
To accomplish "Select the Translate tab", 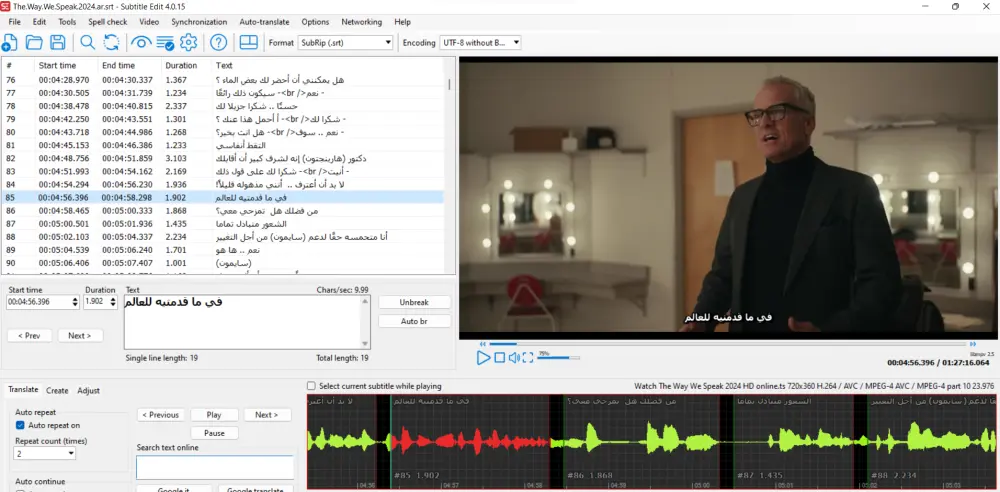I will 23,390.
